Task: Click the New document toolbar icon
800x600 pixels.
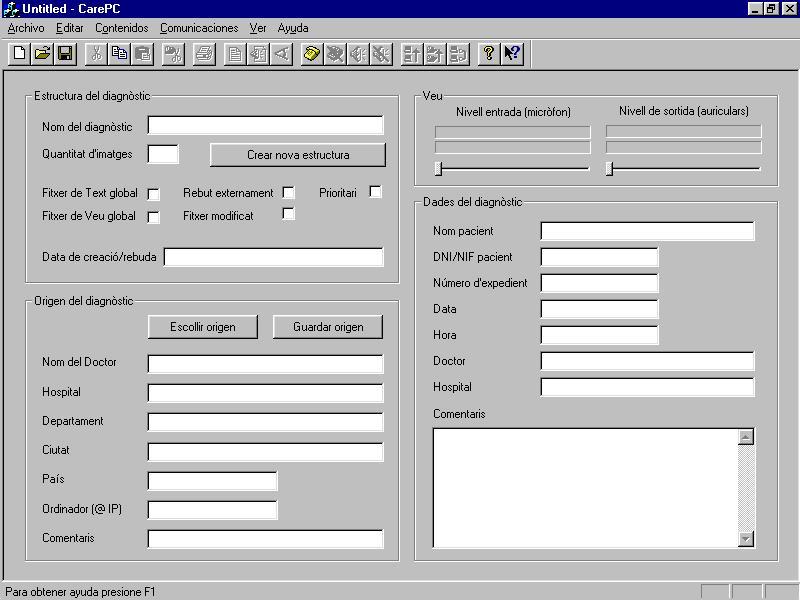Action: pyautogui.click(x=19, y=54)
